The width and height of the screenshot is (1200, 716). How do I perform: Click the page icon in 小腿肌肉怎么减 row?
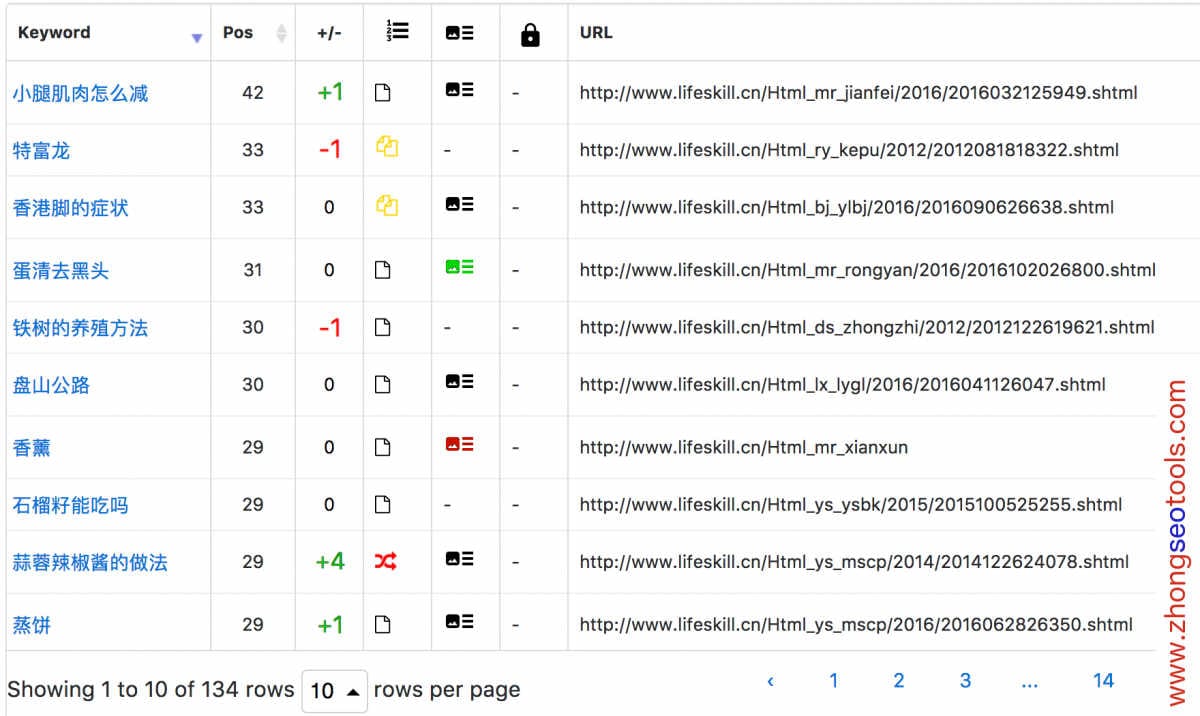point(382,93)
